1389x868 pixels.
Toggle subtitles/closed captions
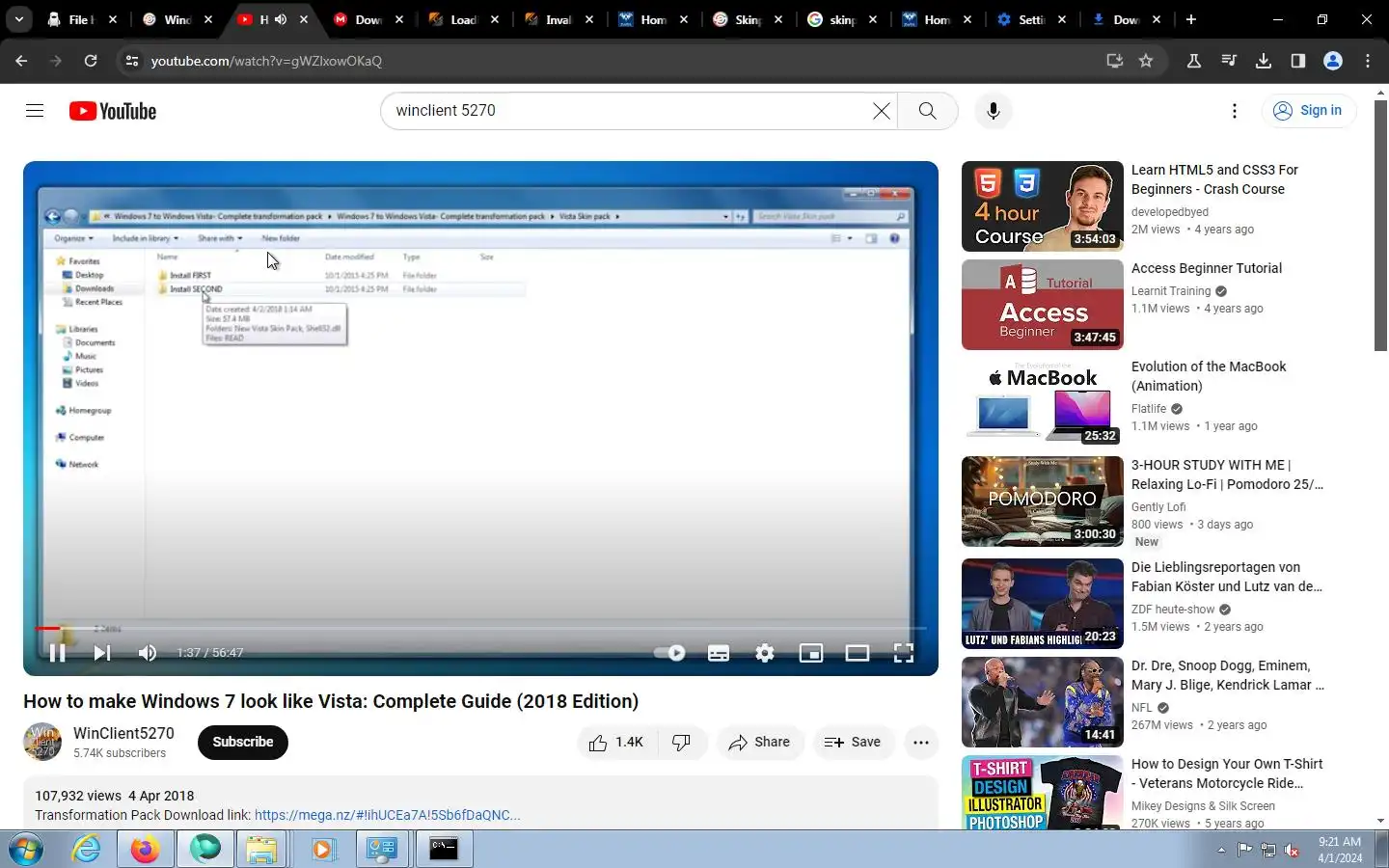(x=718, y=653)
